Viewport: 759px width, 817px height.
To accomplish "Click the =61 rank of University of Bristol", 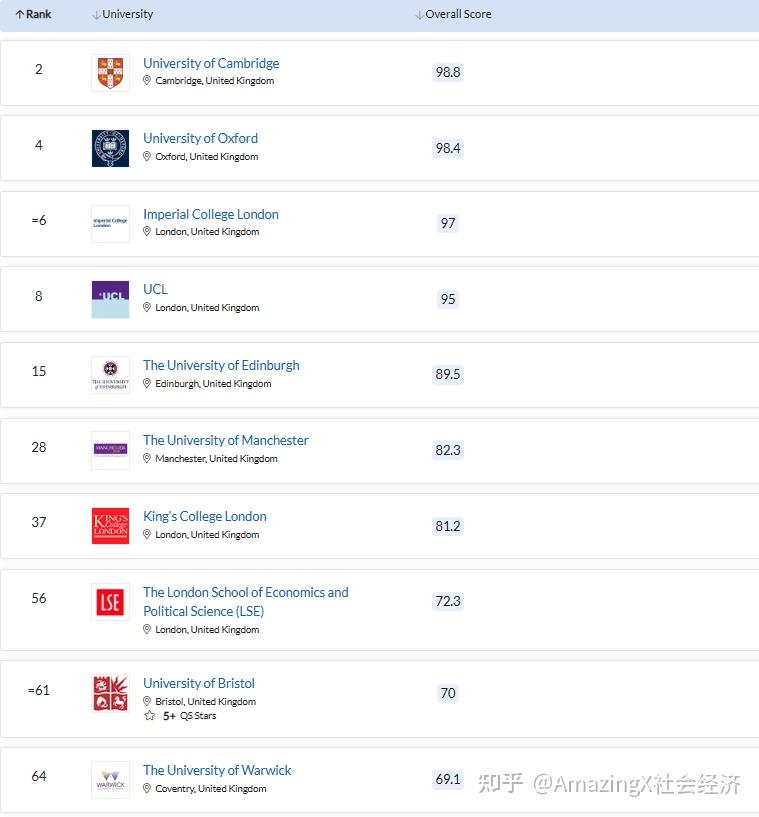I will coord(39,690).
